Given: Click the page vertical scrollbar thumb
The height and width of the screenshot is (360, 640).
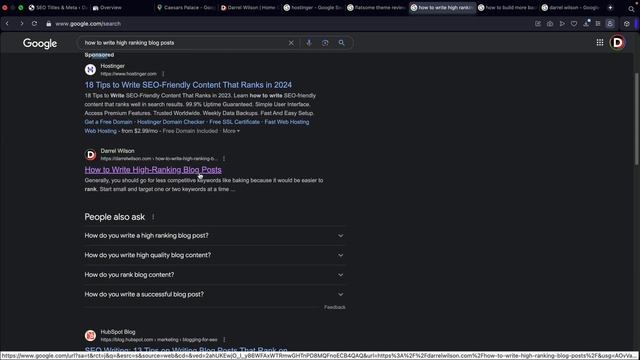Looking at the screenshot, I should (636, 119).
